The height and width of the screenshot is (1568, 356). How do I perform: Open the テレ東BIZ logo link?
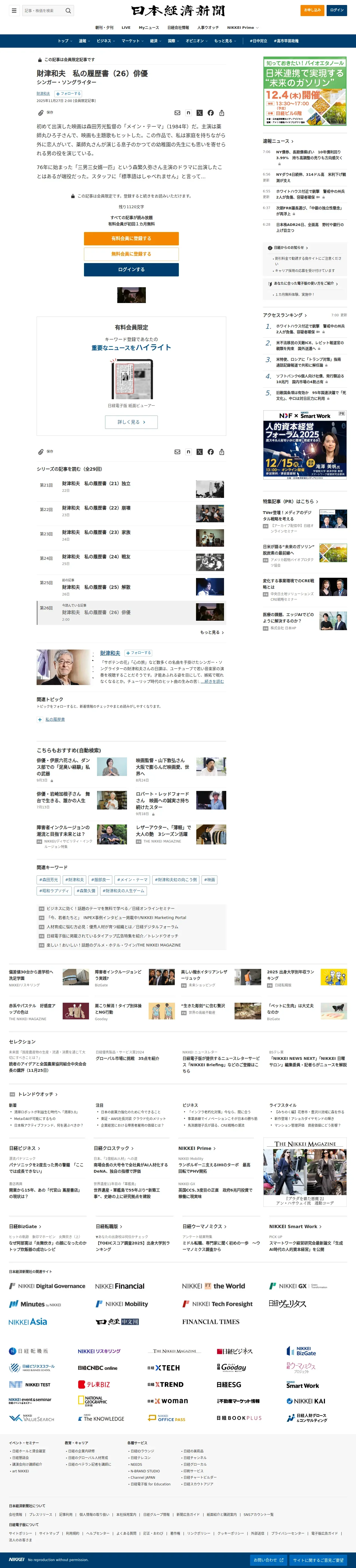tap(94, 1384)
